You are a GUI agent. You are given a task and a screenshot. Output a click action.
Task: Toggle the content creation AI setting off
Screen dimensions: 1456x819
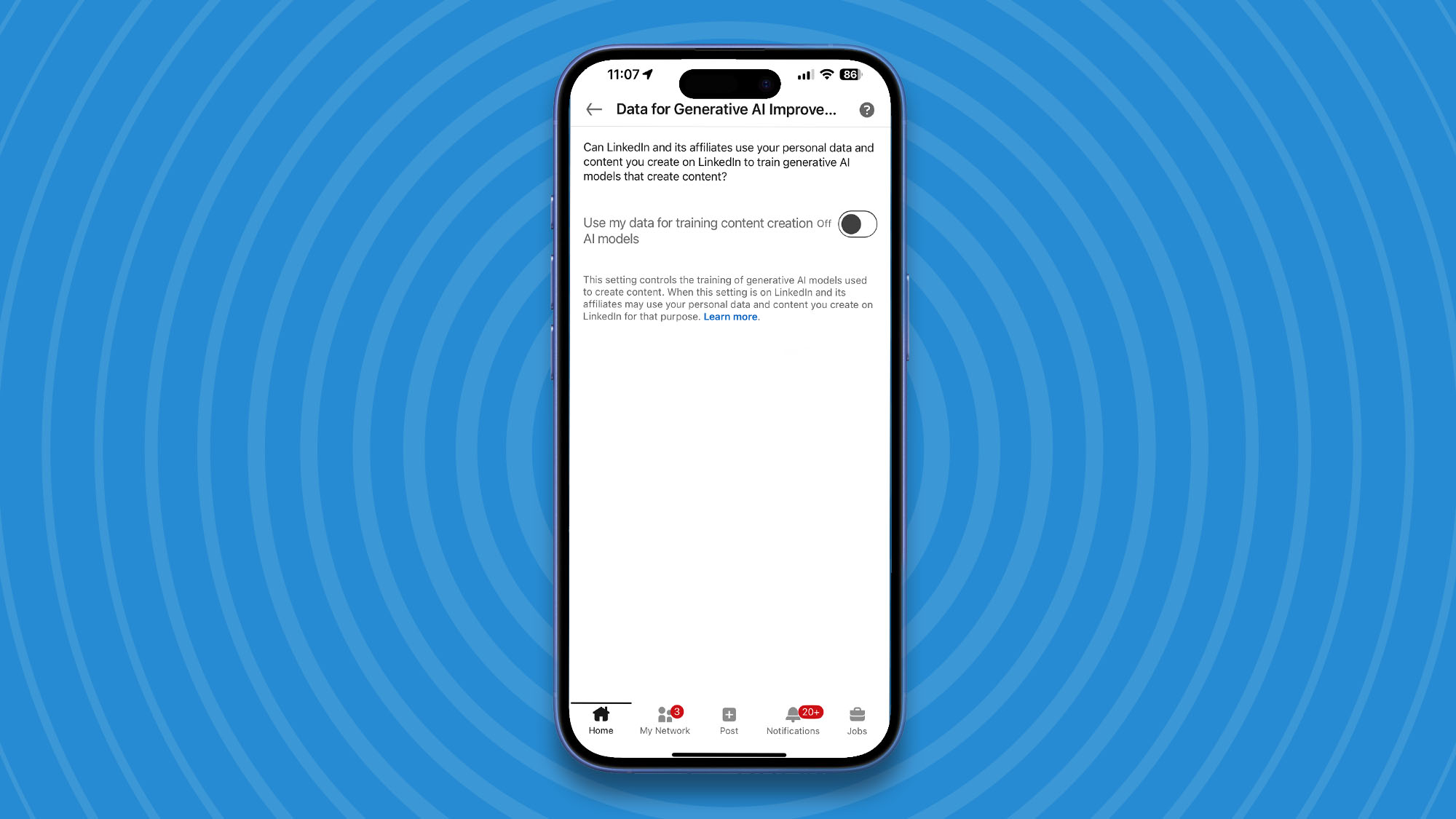tap(856, 223)
